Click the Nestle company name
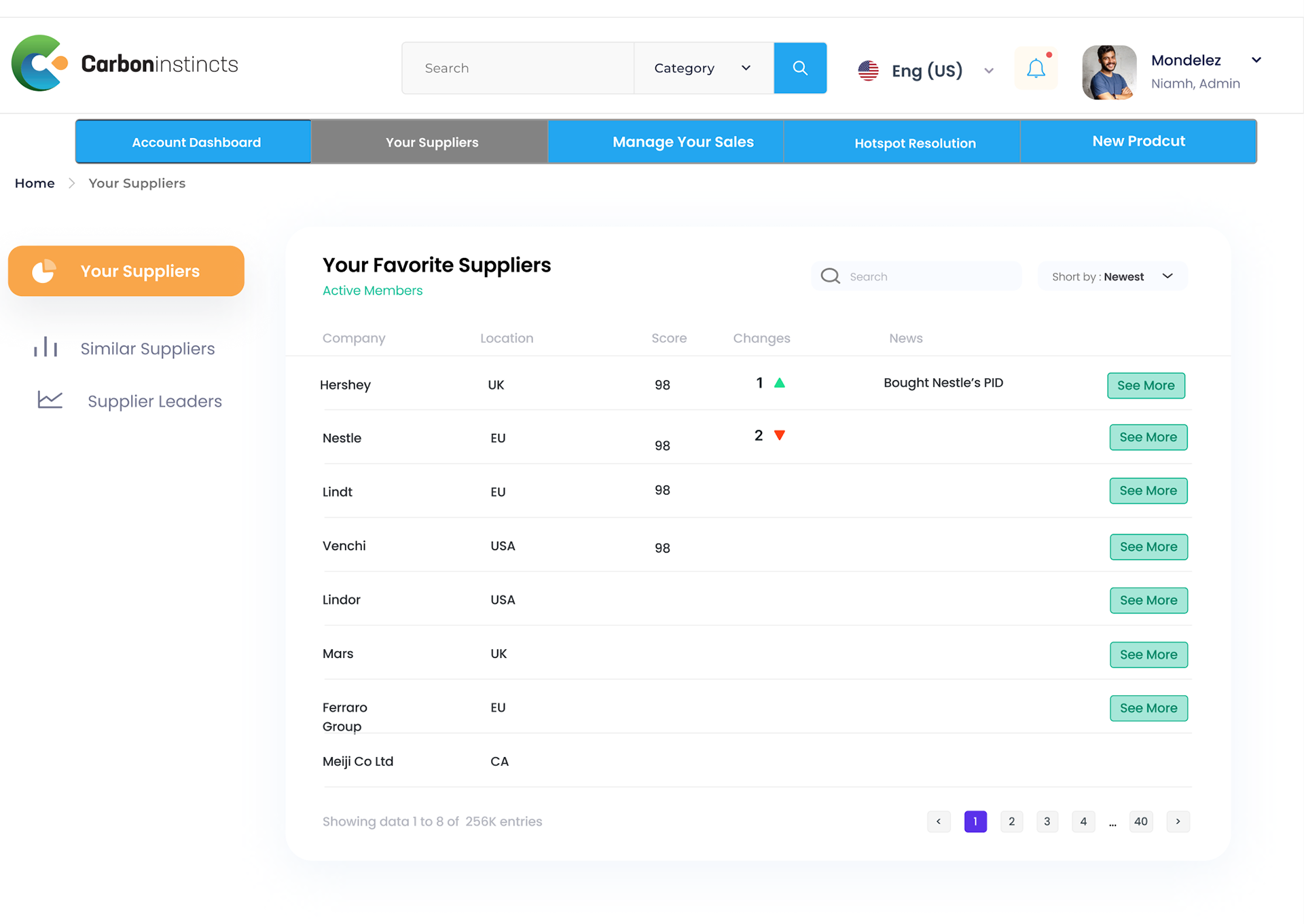Image resolution: width=1304 pixels, height=924 pixels. pyautogui.click(x=342, y=438)
